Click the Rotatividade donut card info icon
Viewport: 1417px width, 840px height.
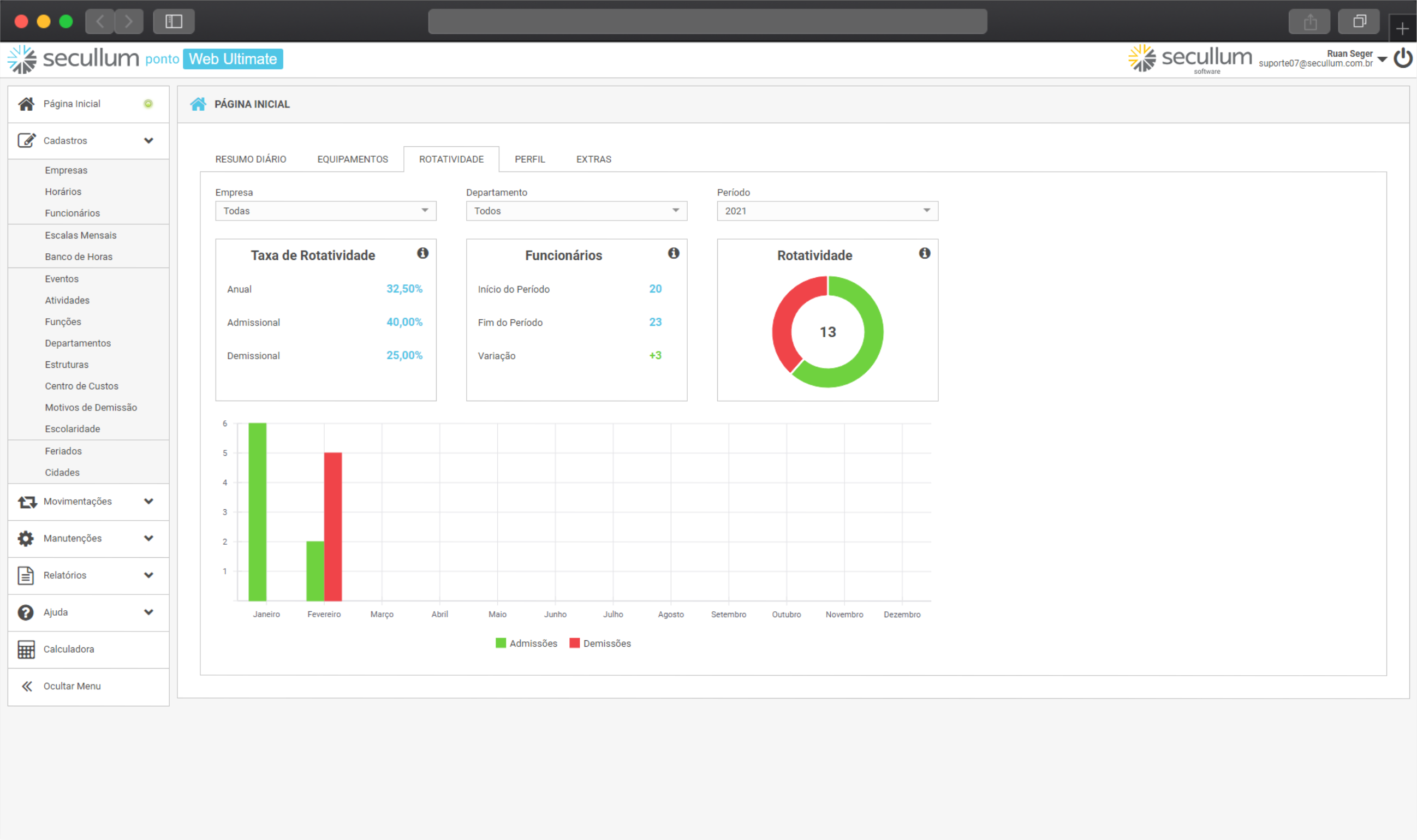point(924,253)
